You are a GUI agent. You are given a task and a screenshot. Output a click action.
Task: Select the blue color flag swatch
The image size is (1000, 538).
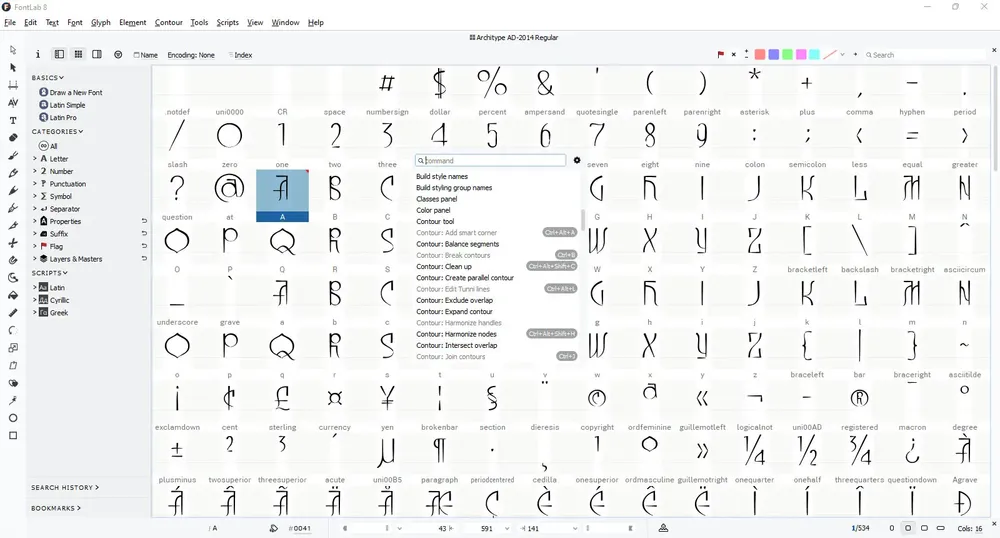click(774, 55)
